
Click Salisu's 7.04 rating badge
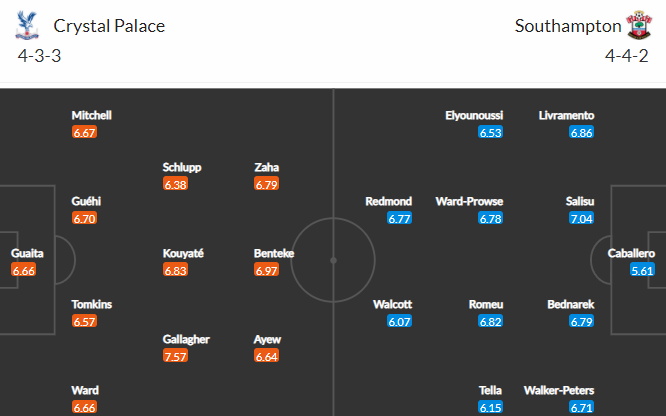pyautogui.click(x=581, y=218)
